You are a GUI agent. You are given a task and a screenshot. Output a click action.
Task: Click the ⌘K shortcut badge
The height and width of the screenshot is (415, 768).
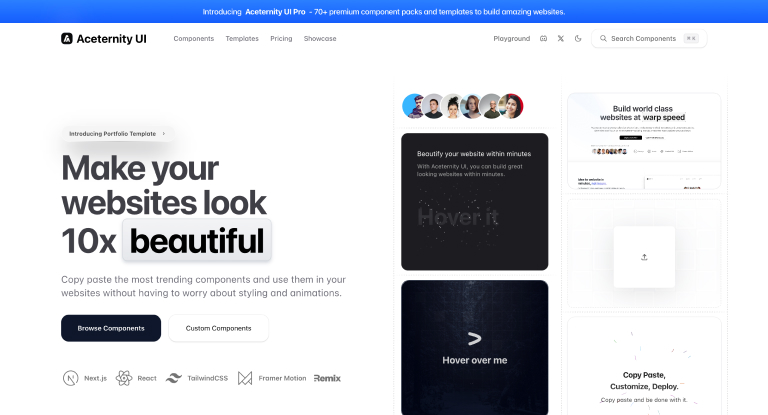pyautogui.click(x=691, y=38)
